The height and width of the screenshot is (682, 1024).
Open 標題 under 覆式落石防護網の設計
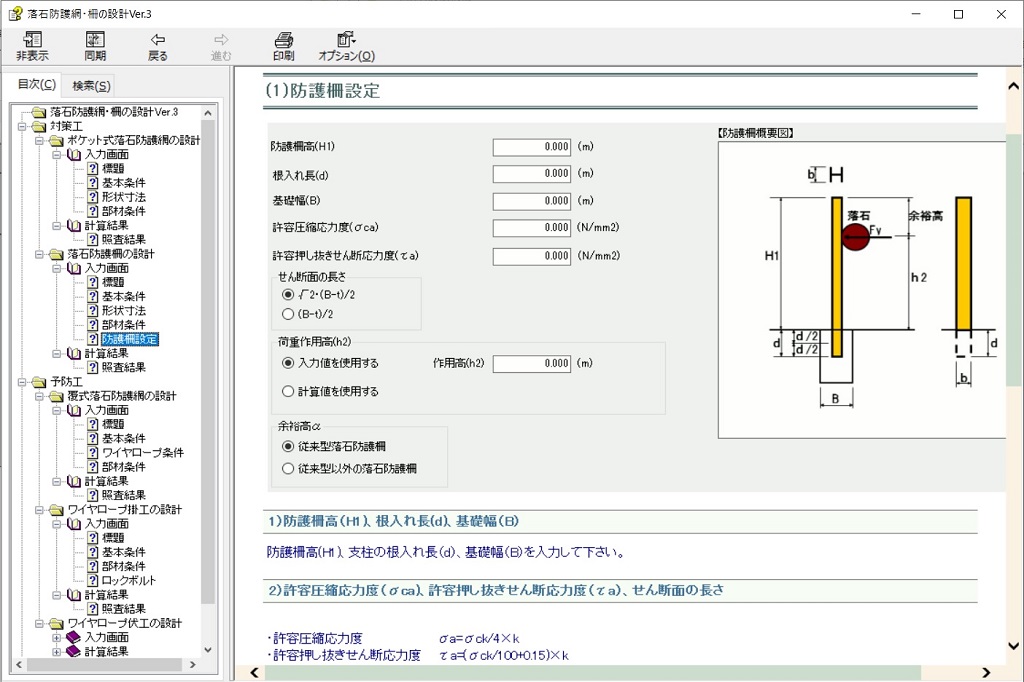(113, 425)
